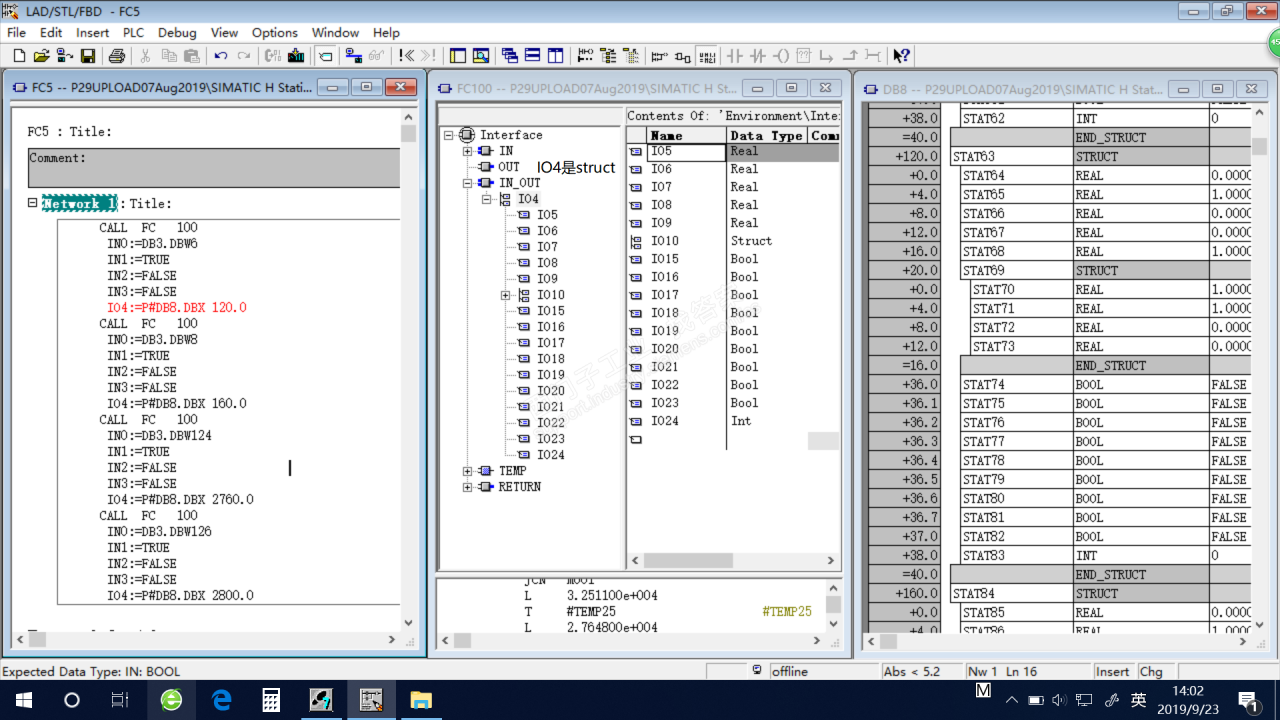Save the block with the floppy icon
Viewport: 1280px width, 720px height.
88,56
